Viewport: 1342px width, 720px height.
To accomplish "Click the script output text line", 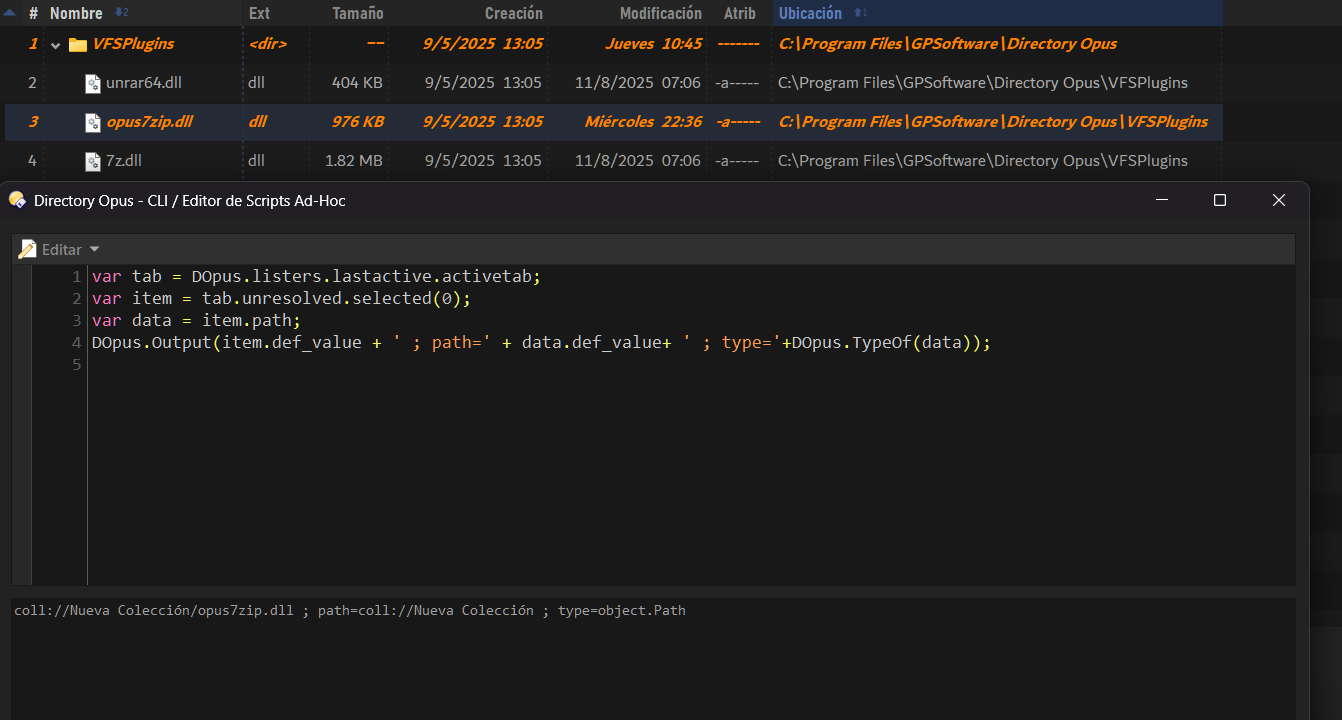I will click(x=350, y=610).
